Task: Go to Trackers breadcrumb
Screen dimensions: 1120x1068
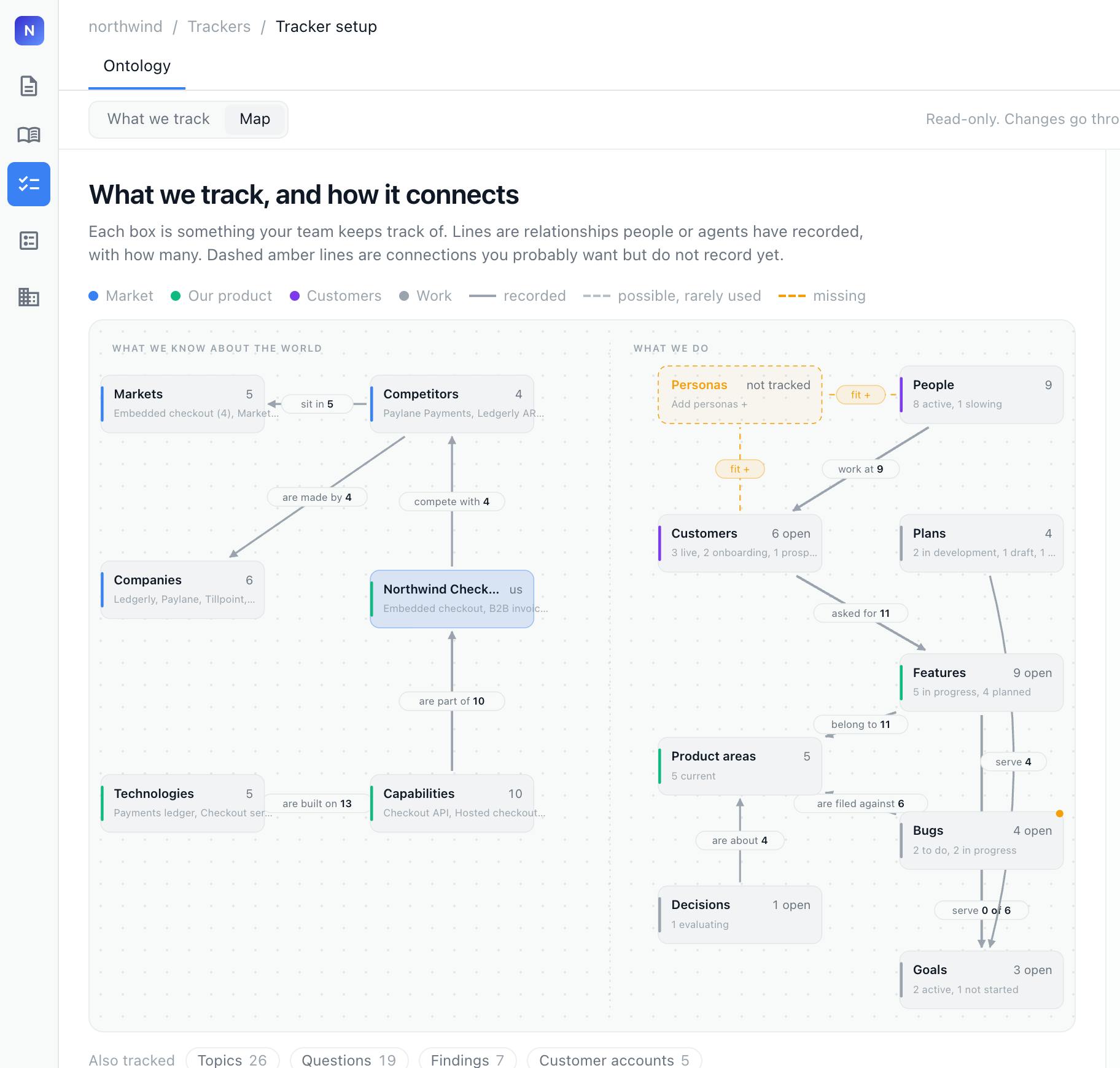Action: 219,26
